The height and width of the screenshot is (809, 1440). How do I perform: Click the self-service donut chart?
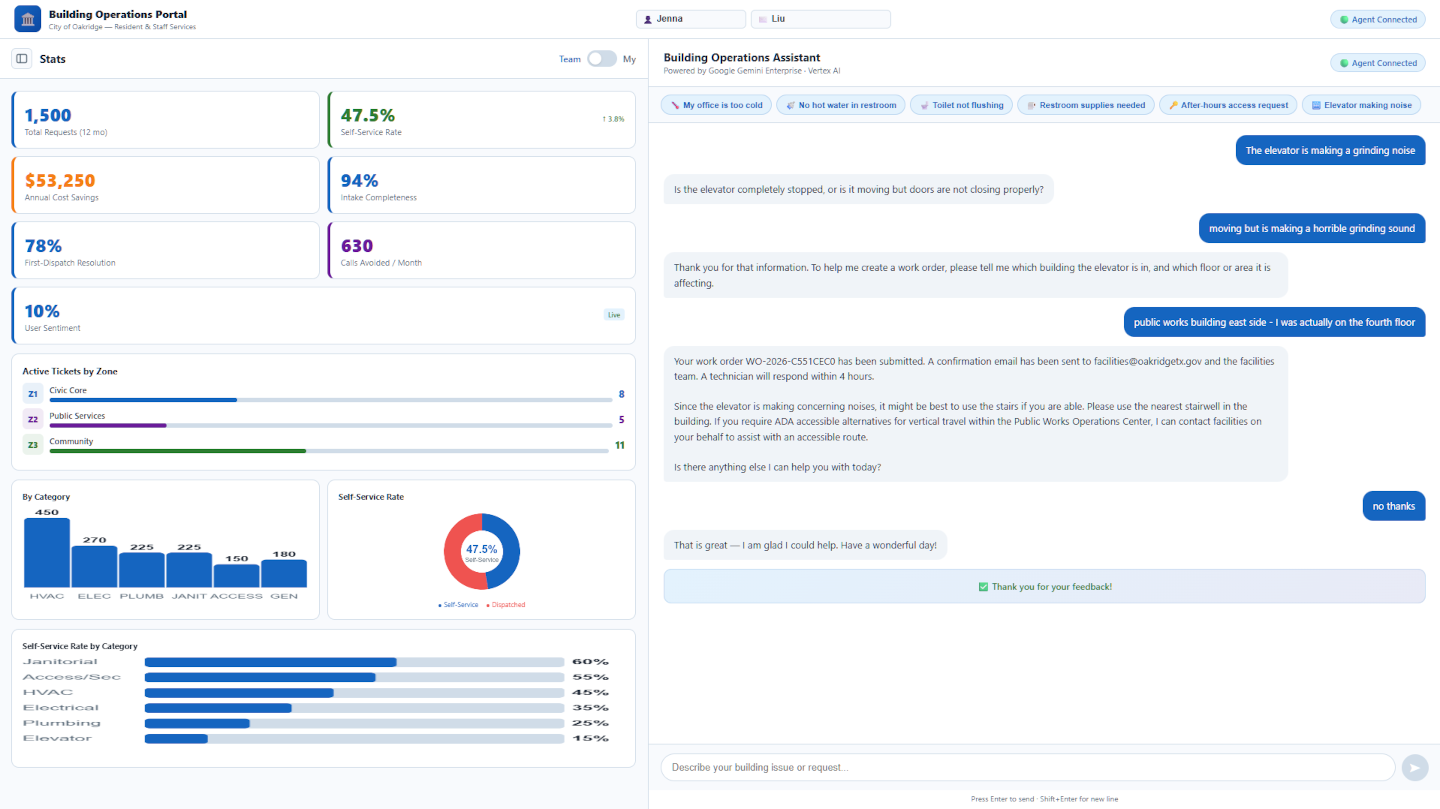tap(481, 551)
